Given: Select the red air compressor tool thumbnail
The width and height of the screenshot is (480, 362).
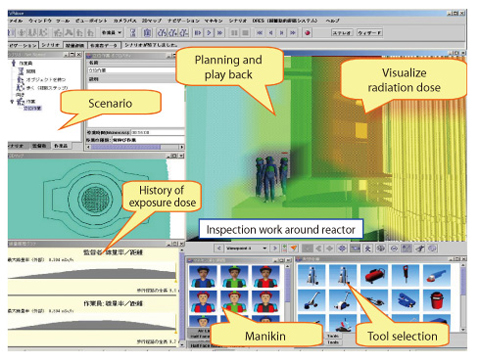Looking at the screenshot, I should 374,276.
